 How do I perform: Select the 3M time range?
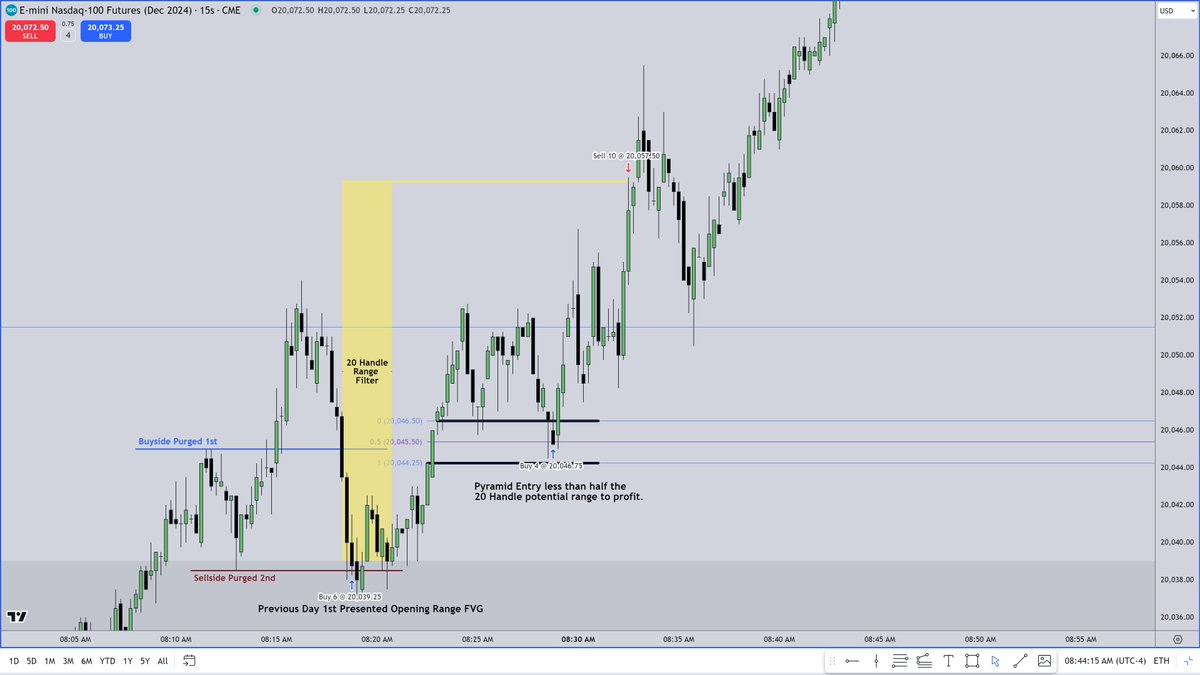coord(68,661)
